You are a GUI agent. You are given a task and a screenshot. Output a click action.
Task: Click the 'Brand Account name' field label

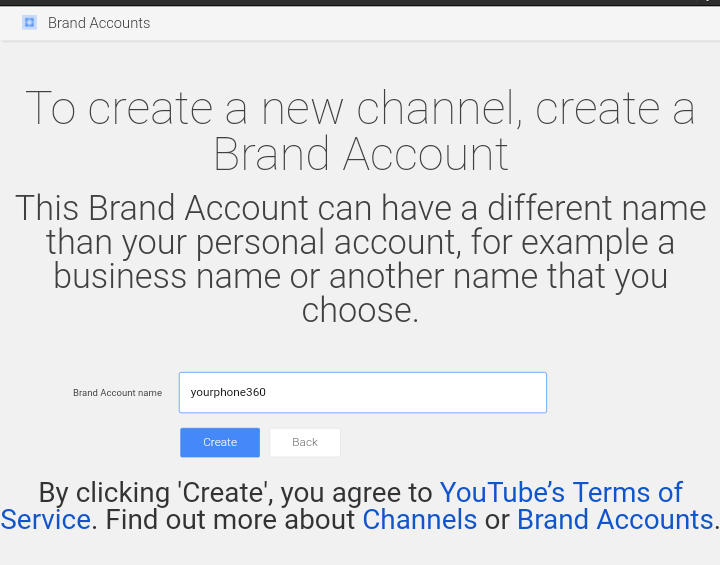pyautogui.click(x=118, y=393)
